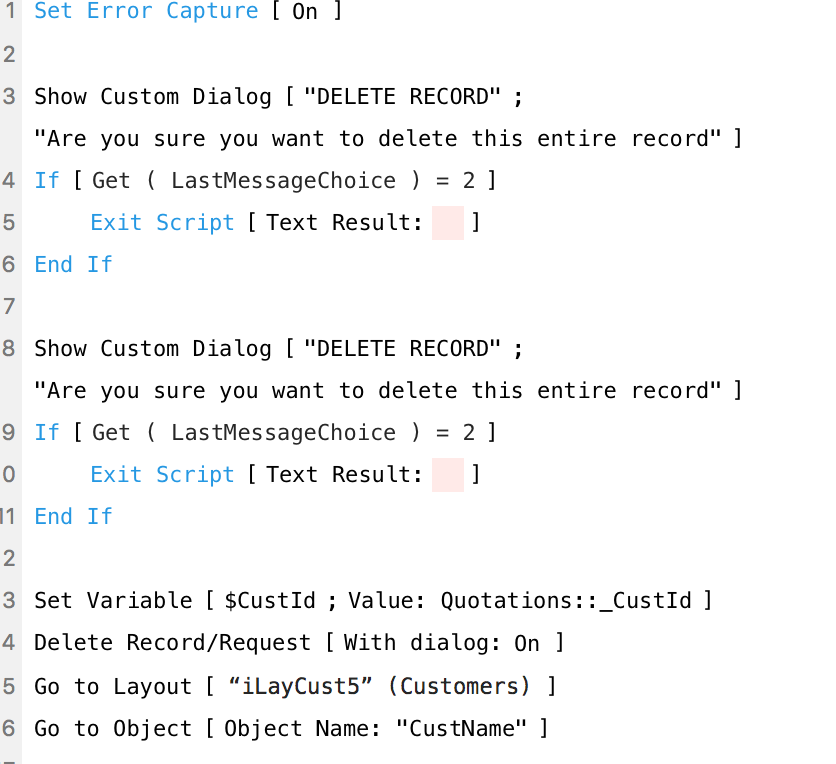Select the If step on line 4

[265, 181]
